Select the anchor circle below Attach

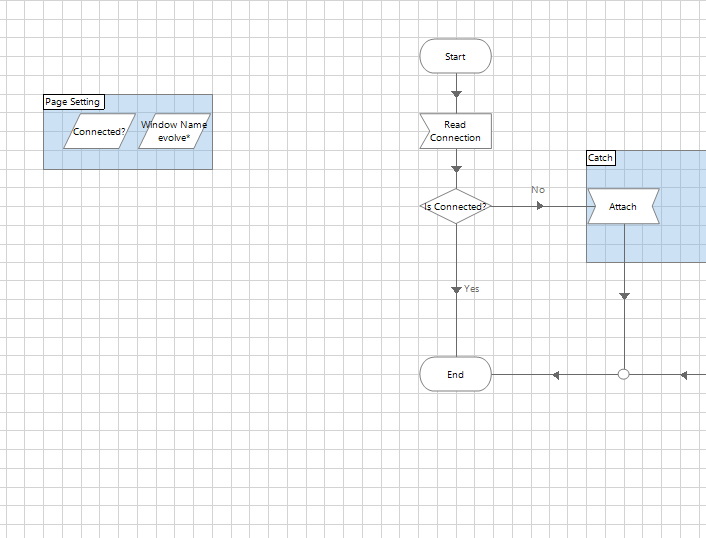tap(624, 374)
